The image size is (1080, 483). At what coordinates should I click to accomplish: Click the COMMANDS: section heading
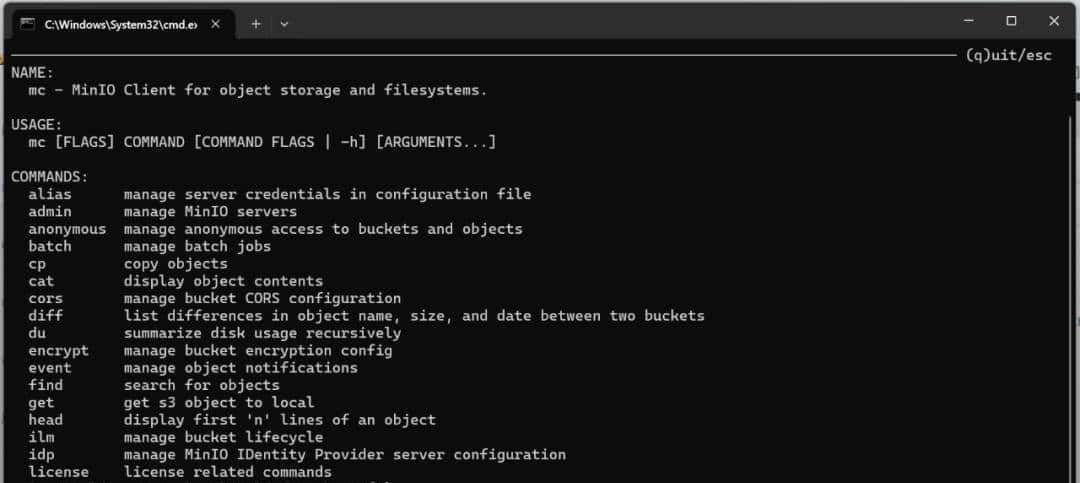point(50,177)
